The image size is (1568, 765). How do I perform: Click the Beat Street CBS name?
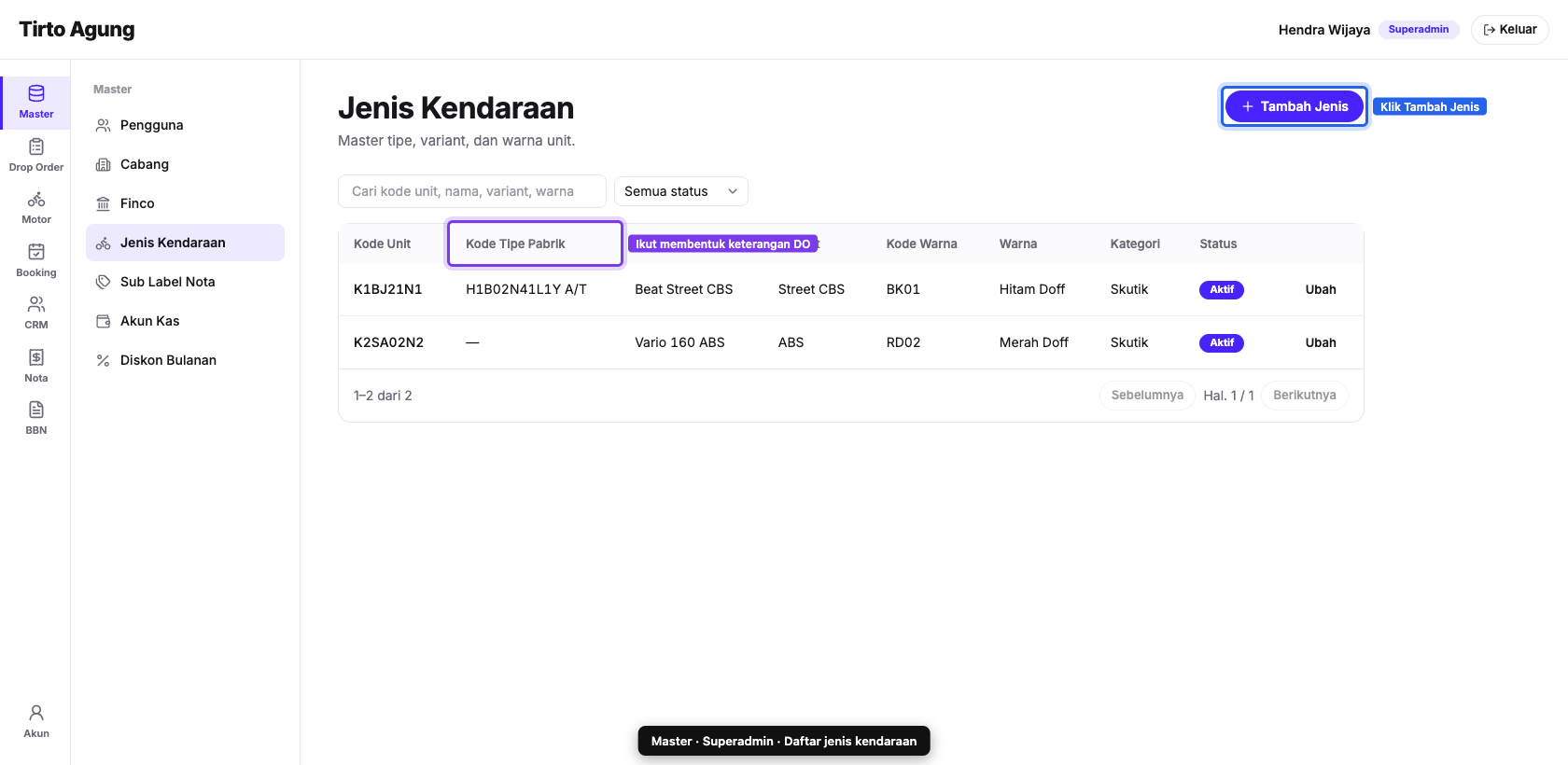[684, 289]
